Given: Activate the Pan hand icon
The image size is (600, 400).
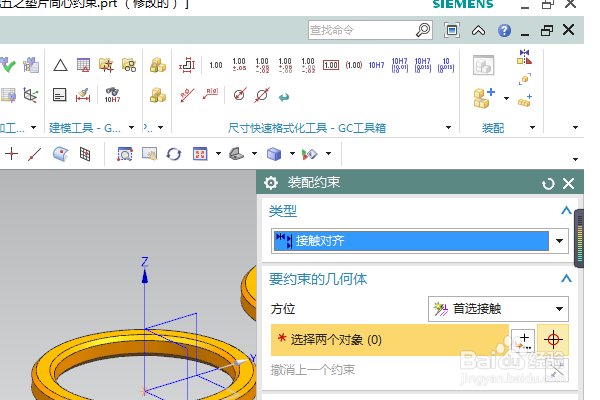Looking at the screenshot, I should click(x=149, y=154).
